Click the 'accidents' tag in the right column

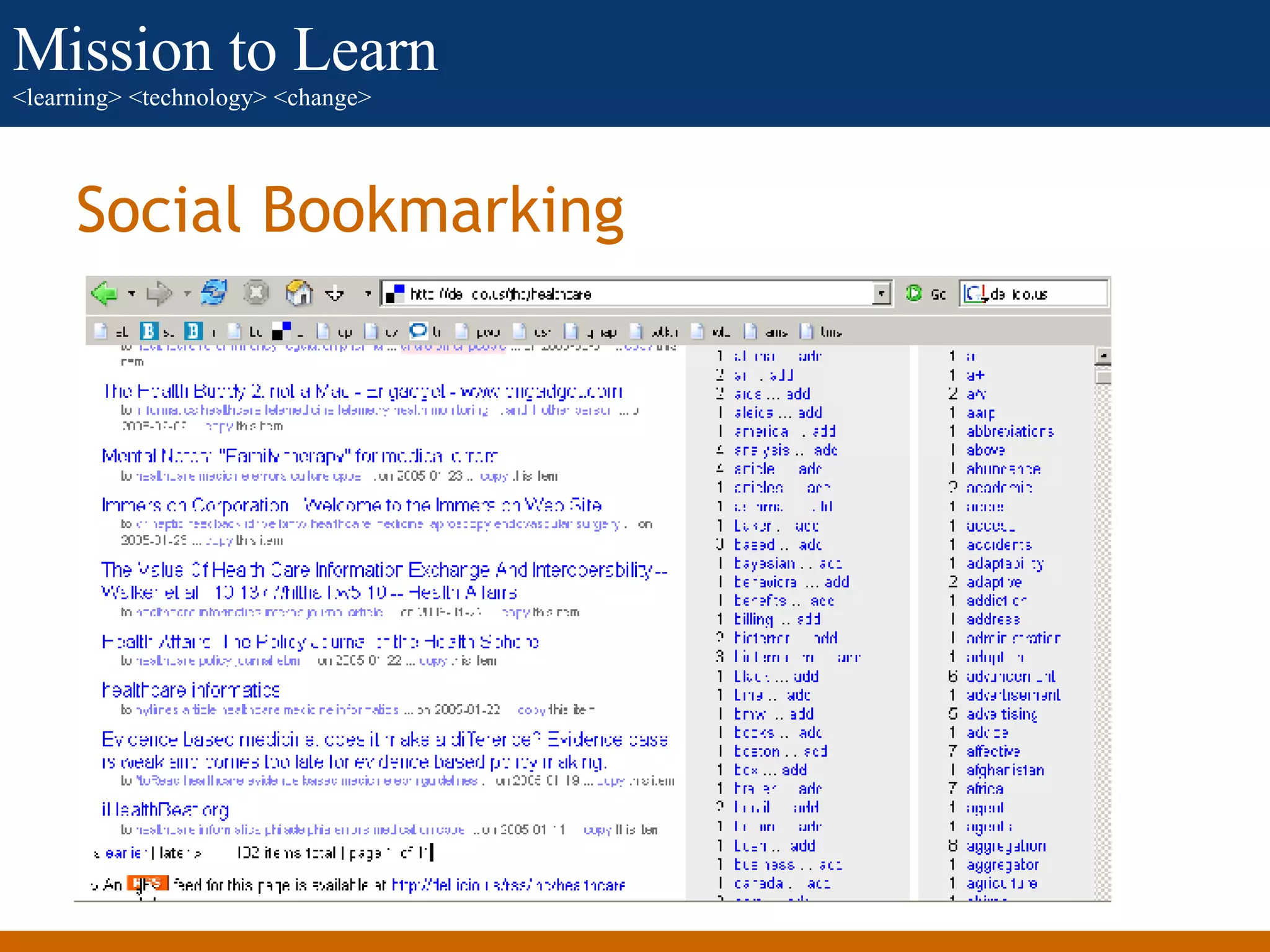(999, 545)
